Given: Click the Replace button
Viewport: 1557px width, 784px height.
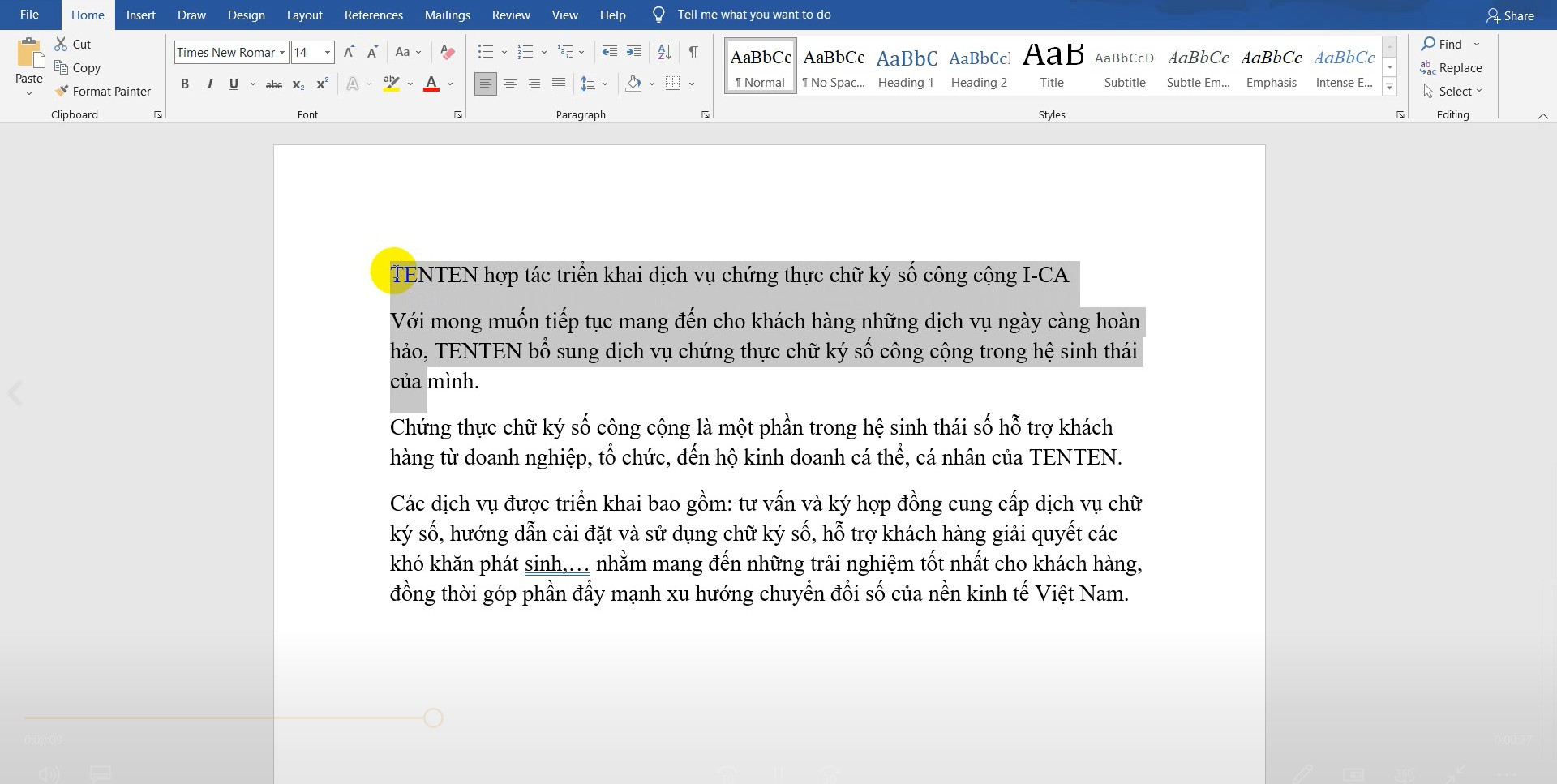Looking at the screenshot, I should point(1452,67).
